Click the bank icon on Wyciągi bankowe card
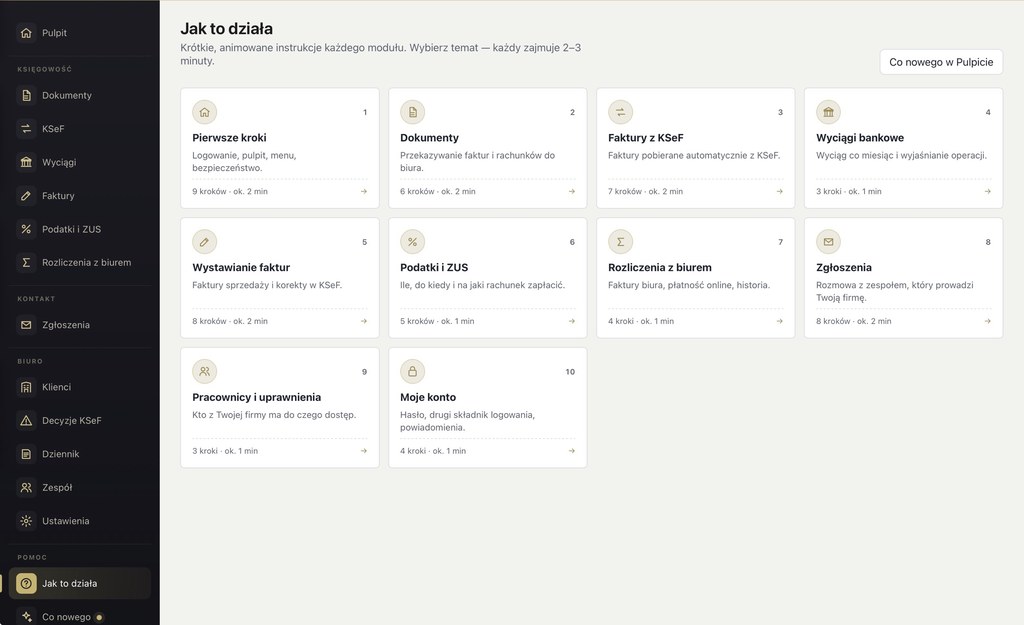 [828, 112]
